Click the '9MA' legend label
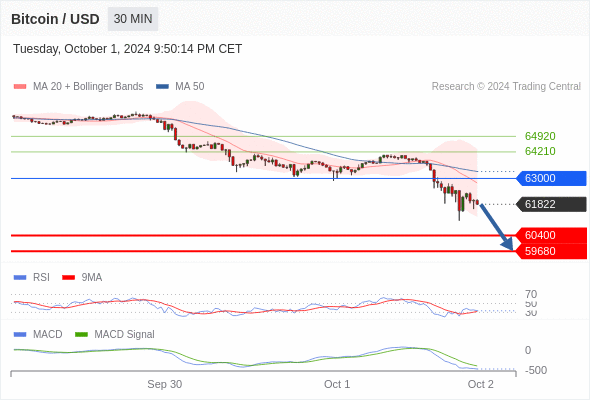 click(92, 278)
